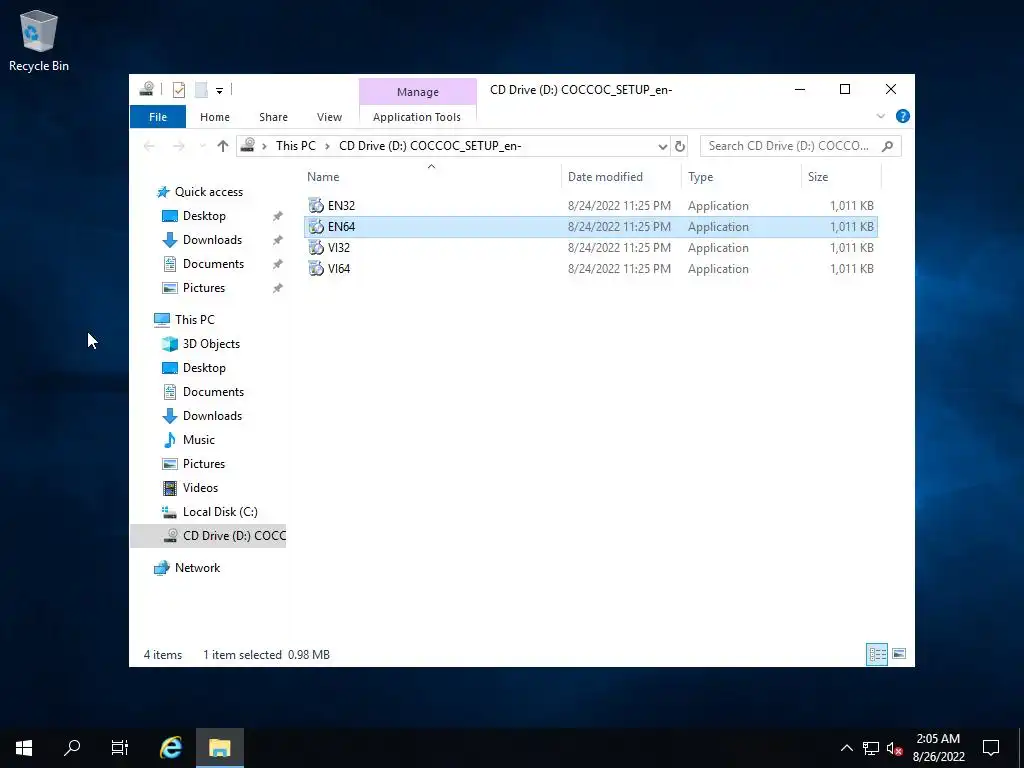Viewport: 1024px width, 768px height.
Task: Switch to the Share ribbon tab
Action: point(273,117)
